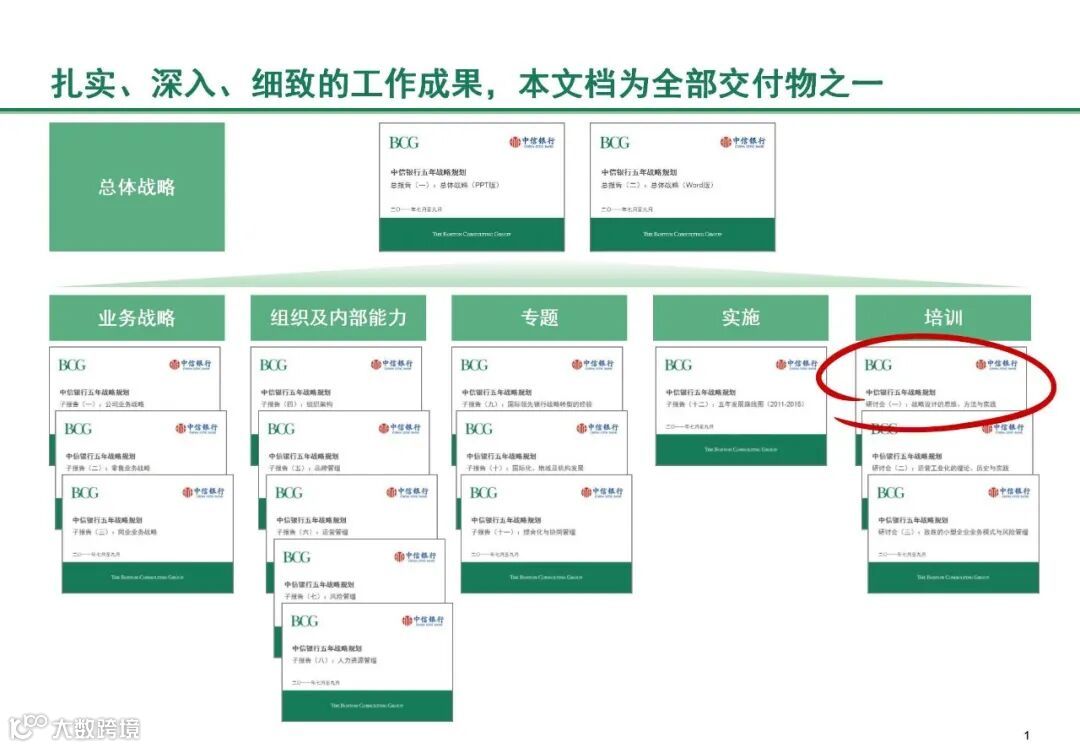
Task: Open the 子报告（二）零售业务战略 thumbnail
Action: [x=141, y=441]
